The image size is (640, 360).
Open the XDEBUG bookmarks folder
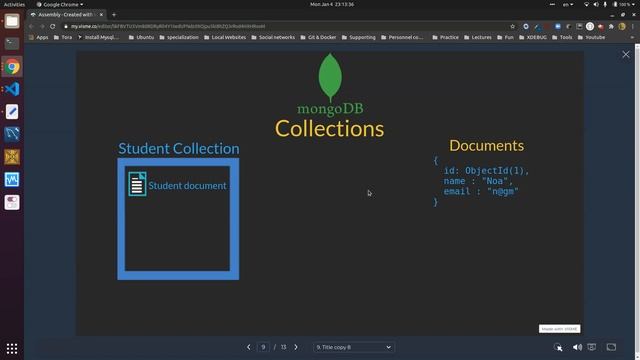tap(533, 37)
